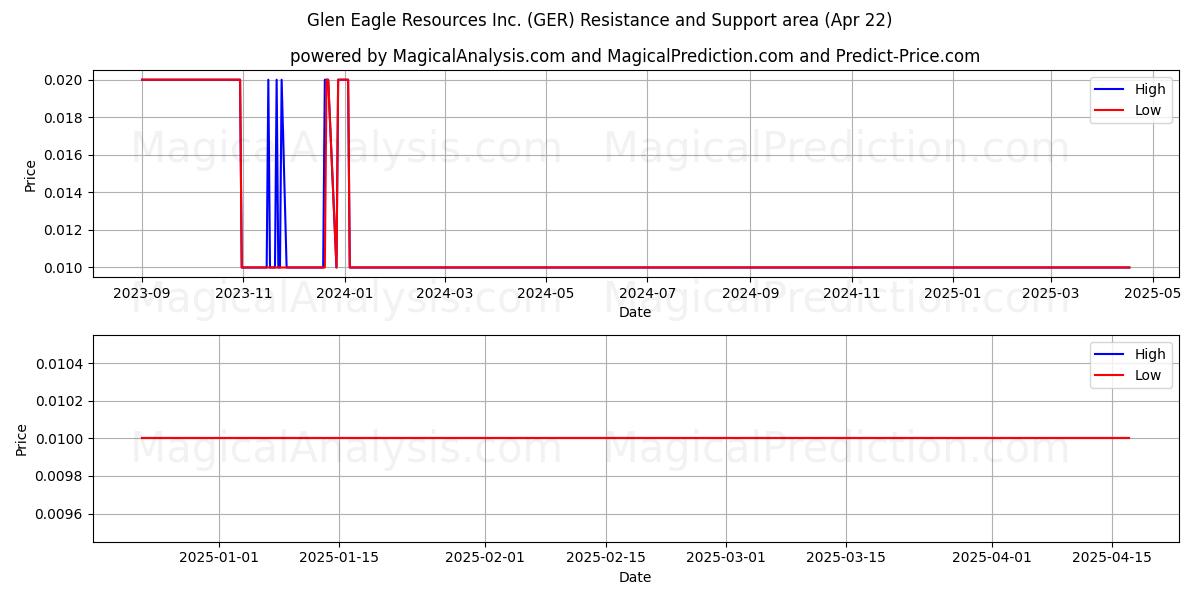This screenshot has height=600, width=1200.
Task: Click the 0.010 tick on top Price axis
Action: tap(63, 268)
